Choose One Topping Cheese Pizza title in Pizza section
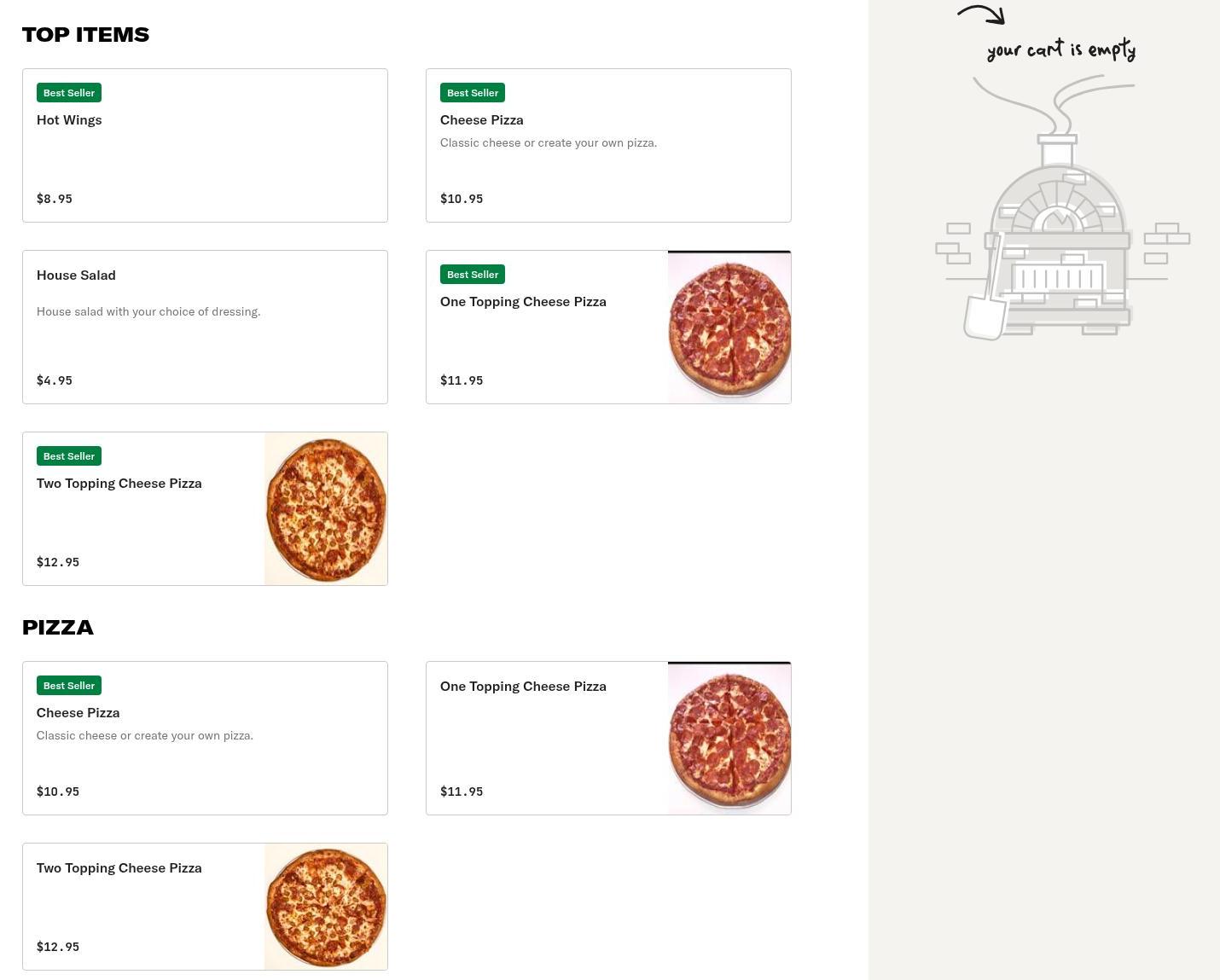This screenshot has width=1220, height=980. pos(523,687)
